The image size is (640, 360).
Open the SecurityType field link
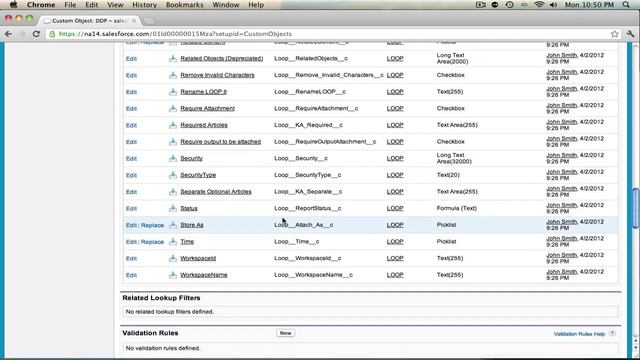pos(198,175)
